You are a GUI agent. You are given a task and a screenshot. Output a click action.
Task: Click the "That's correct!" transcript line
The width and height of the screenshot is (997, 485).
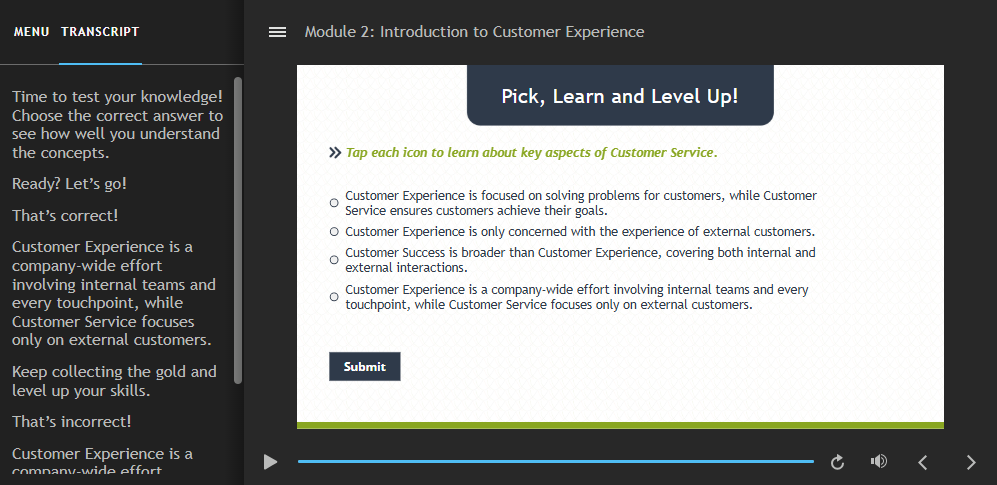tap(65, 215)
